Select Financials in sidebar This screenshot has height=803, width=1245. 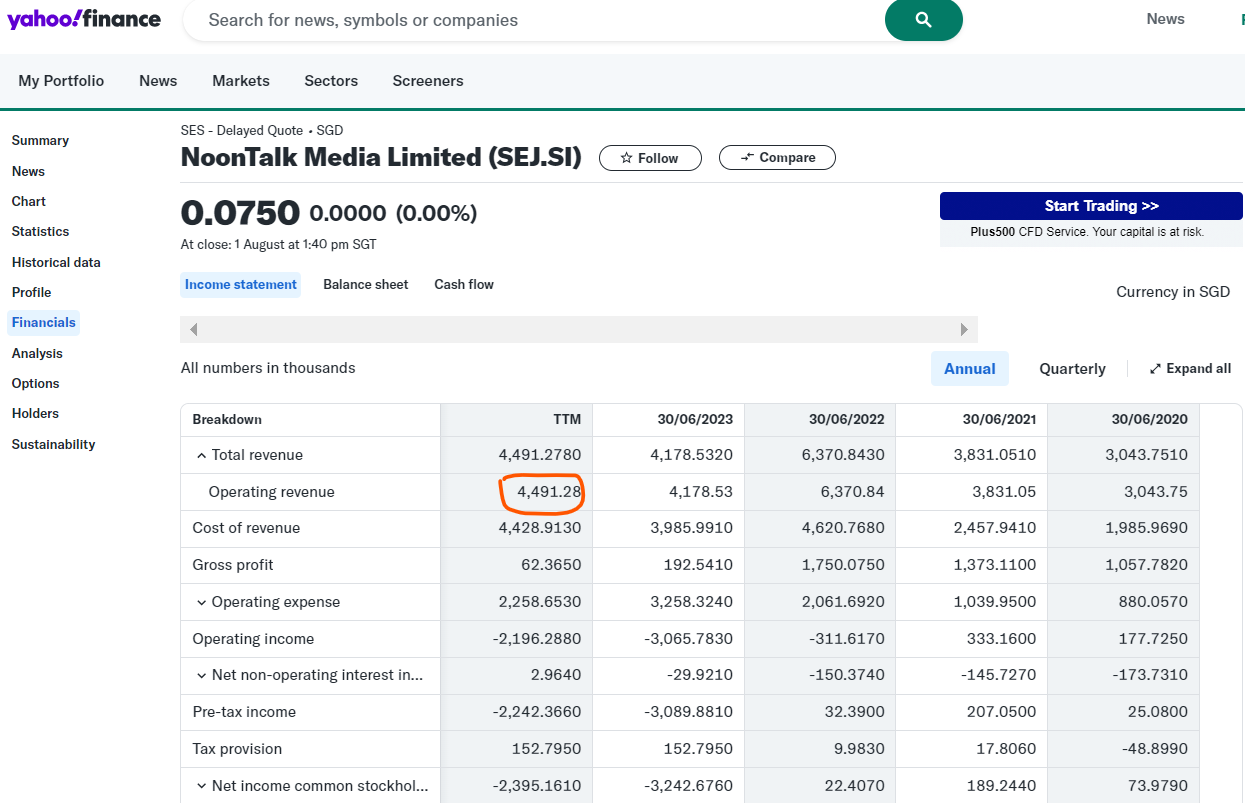[x=44, y=322]
